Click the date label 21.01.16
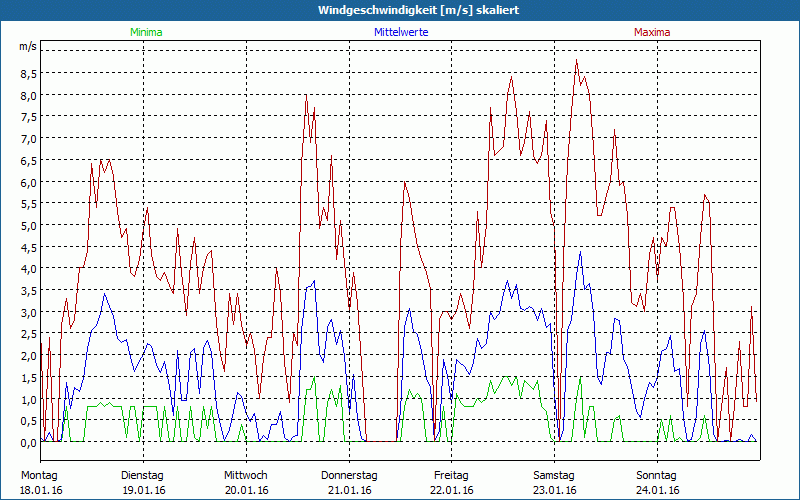Image resolution: width=800 pixels, height=500 pixels. click(349, 490)
